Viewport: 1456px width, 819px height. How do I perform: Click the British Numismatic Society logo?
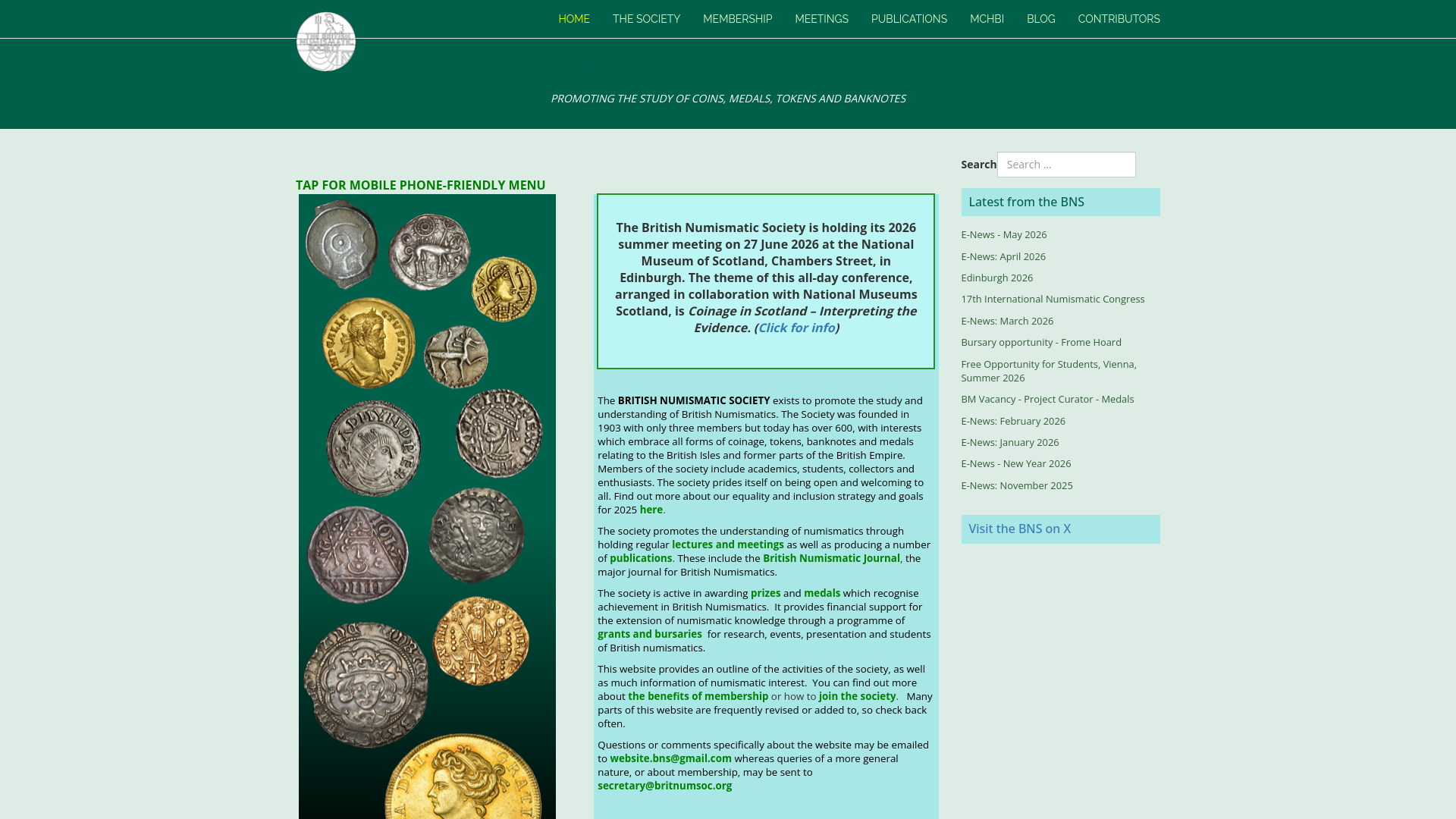326,42
